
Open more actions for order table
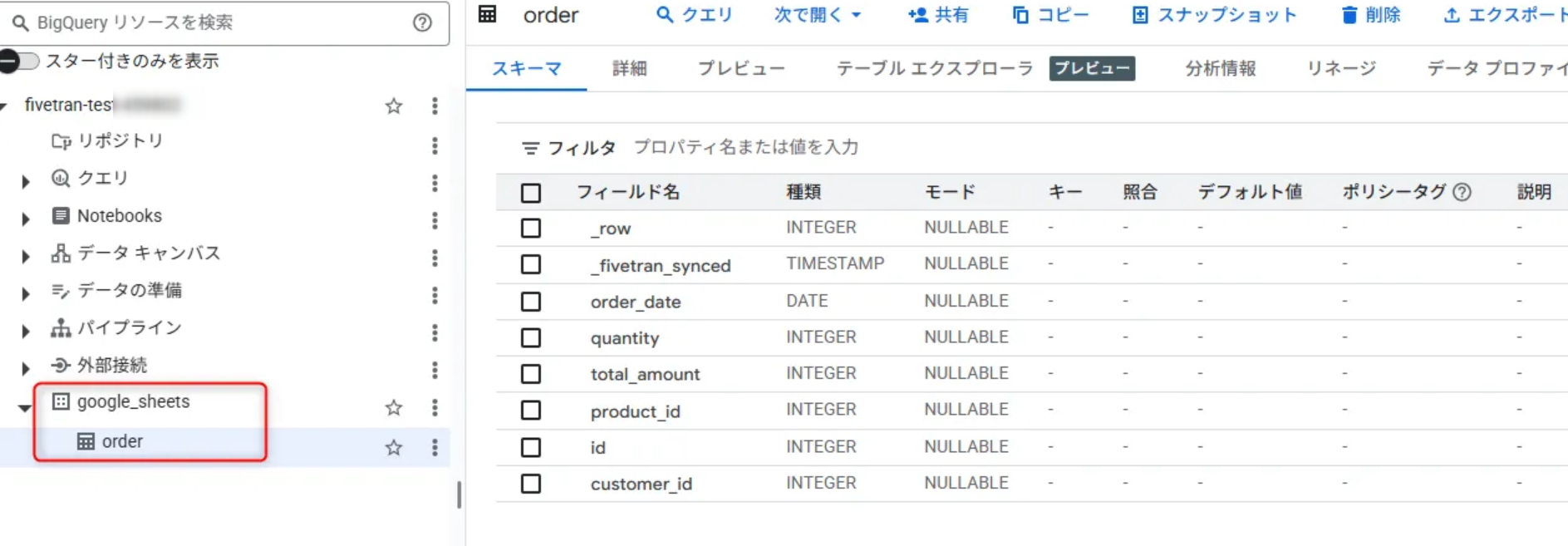pyautogui.click(x=435, y=447)
